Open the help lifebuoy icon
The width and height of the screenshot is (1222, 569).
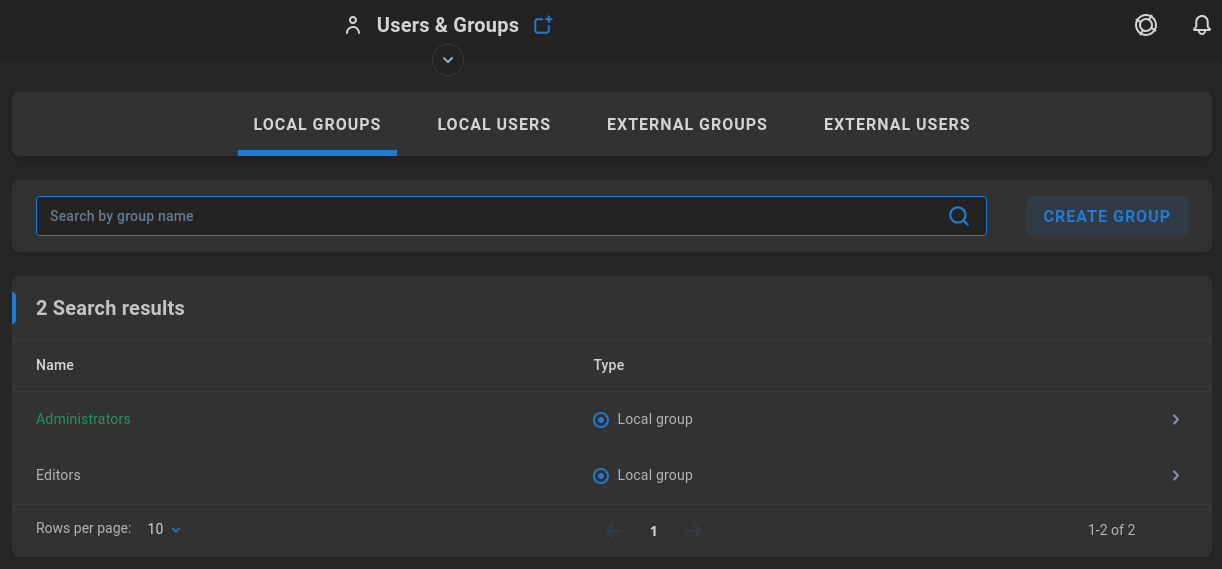click(1146, 26)
